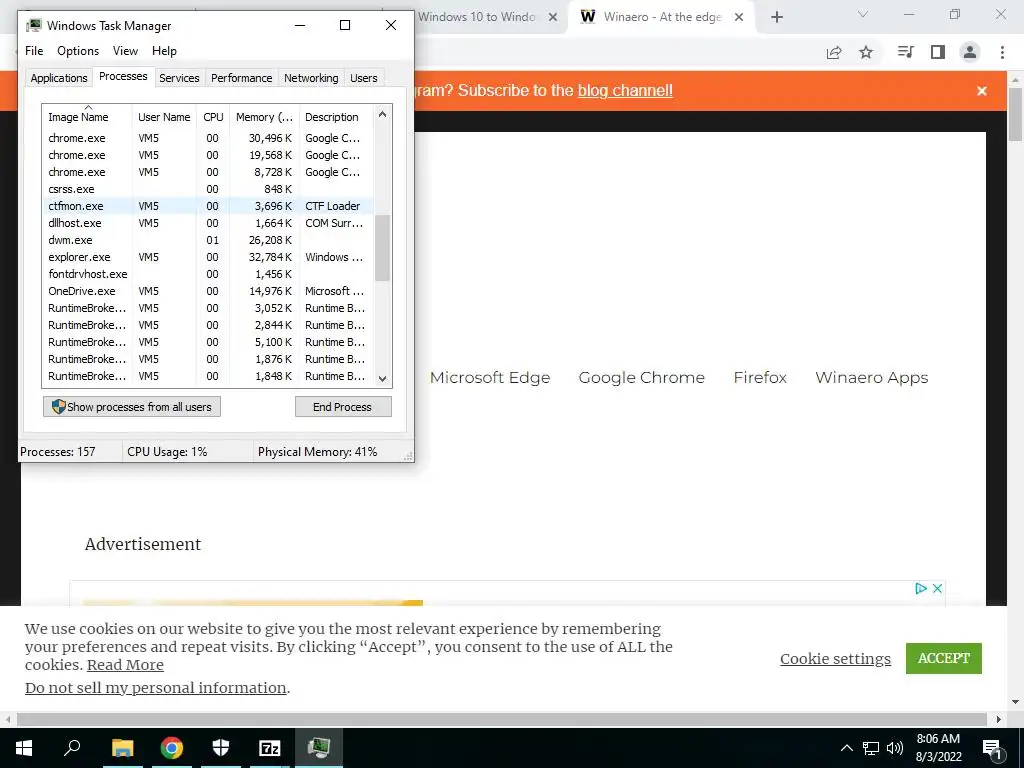Open volume control tray icon
Screen dimensions: 1024x768
tap(895, 748)
